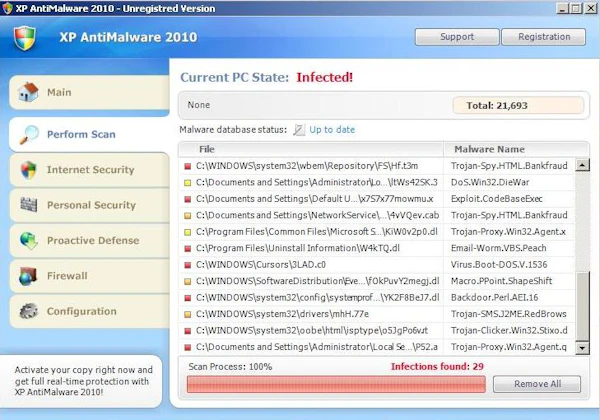Click the red scan progress bar
Screen dimensions: 600x420
(x=336, y=384)
